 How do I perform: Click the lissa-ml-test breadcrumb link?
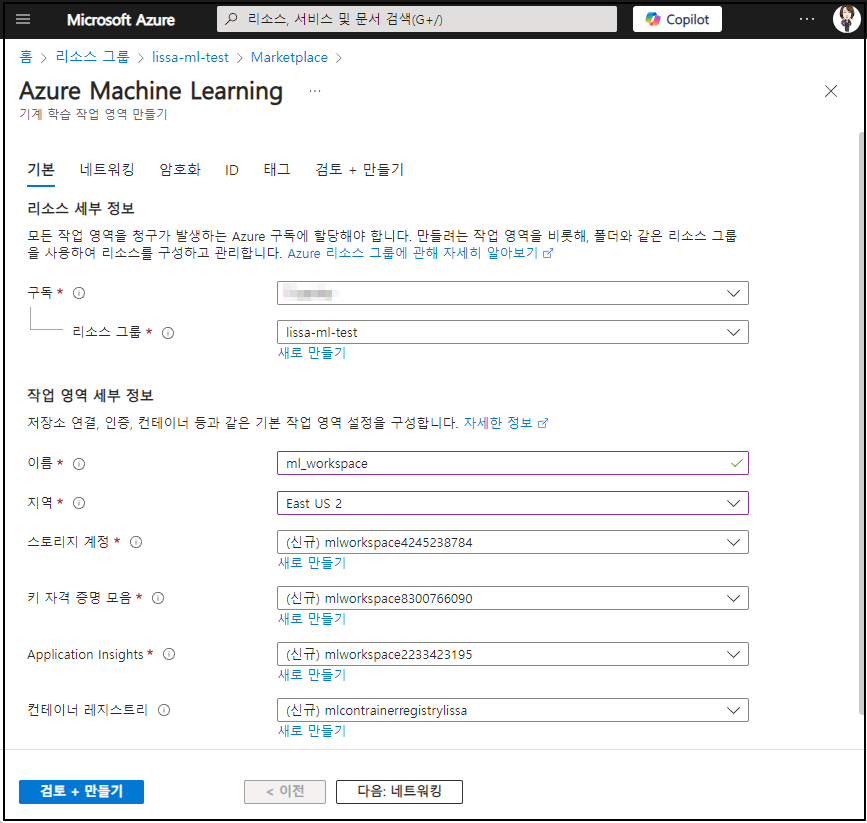click(x=190, y=57)
